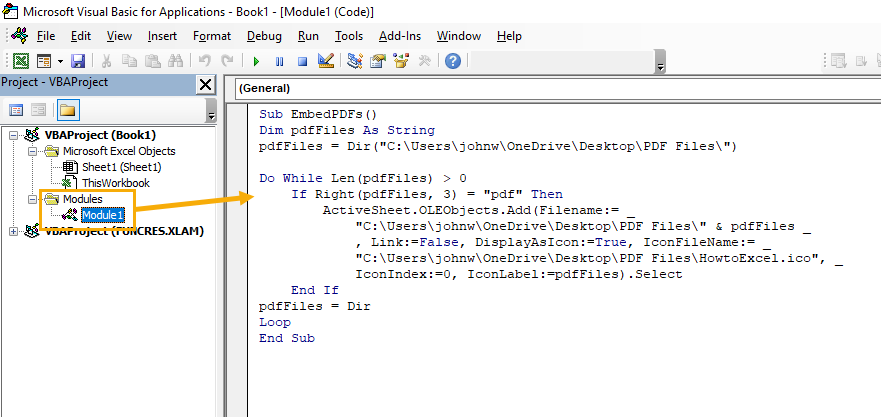881x417 pixels.
Task: Open the VBA Help question mark icon
Action: [452, 61]
